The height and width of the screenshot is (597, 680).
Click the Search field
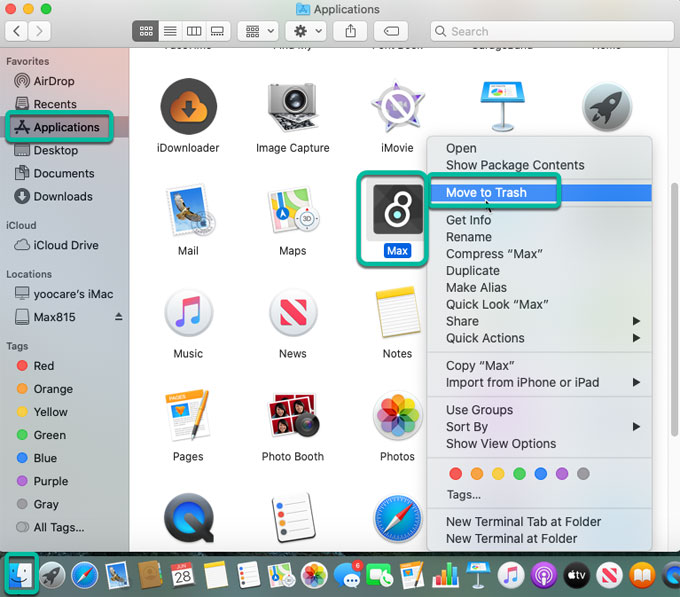550,31
